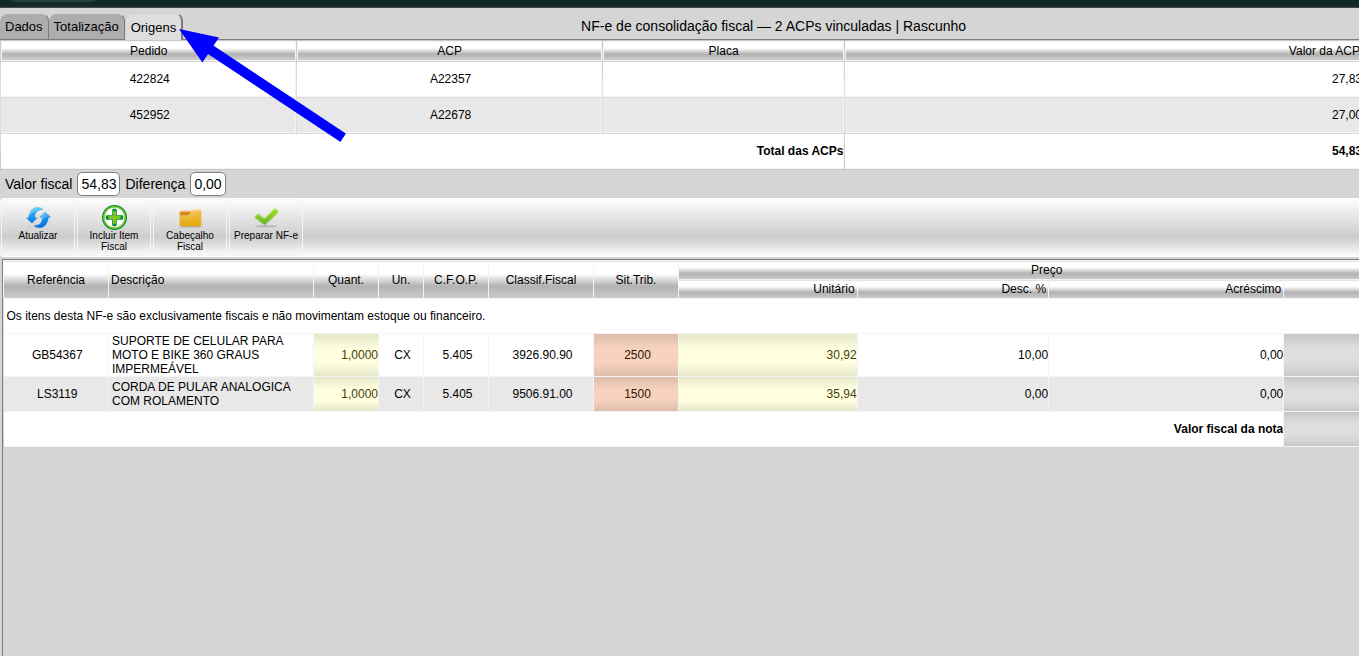
Task: Select the CORDA DE PULAR ANALOGICA item
Action: coord(201,394)
